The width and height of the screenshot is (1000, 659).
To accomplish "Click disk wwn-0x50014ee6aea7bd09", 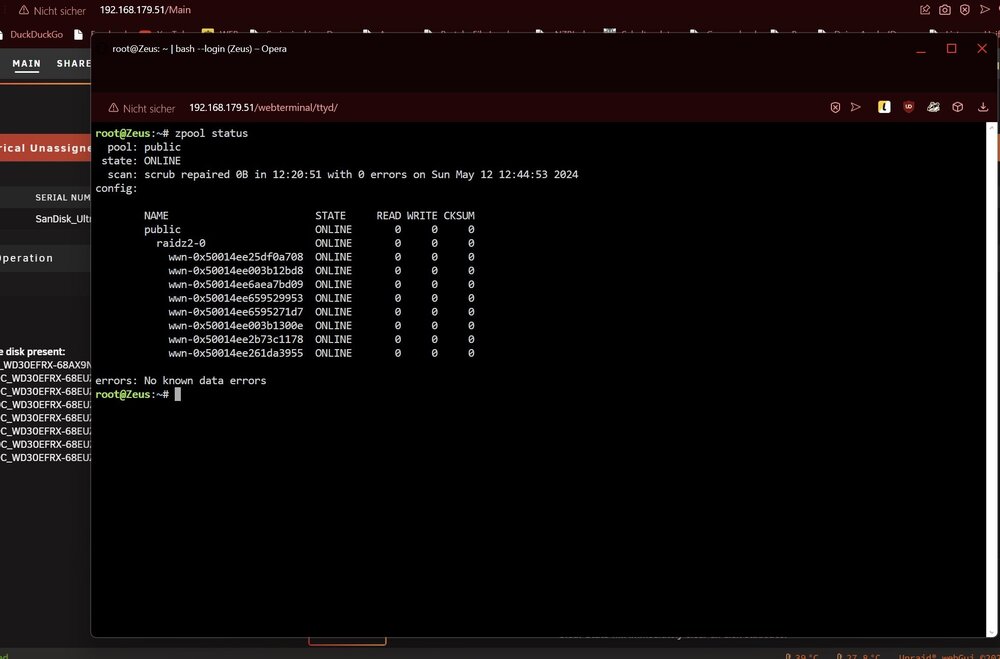I will click(x=236, y=285).
